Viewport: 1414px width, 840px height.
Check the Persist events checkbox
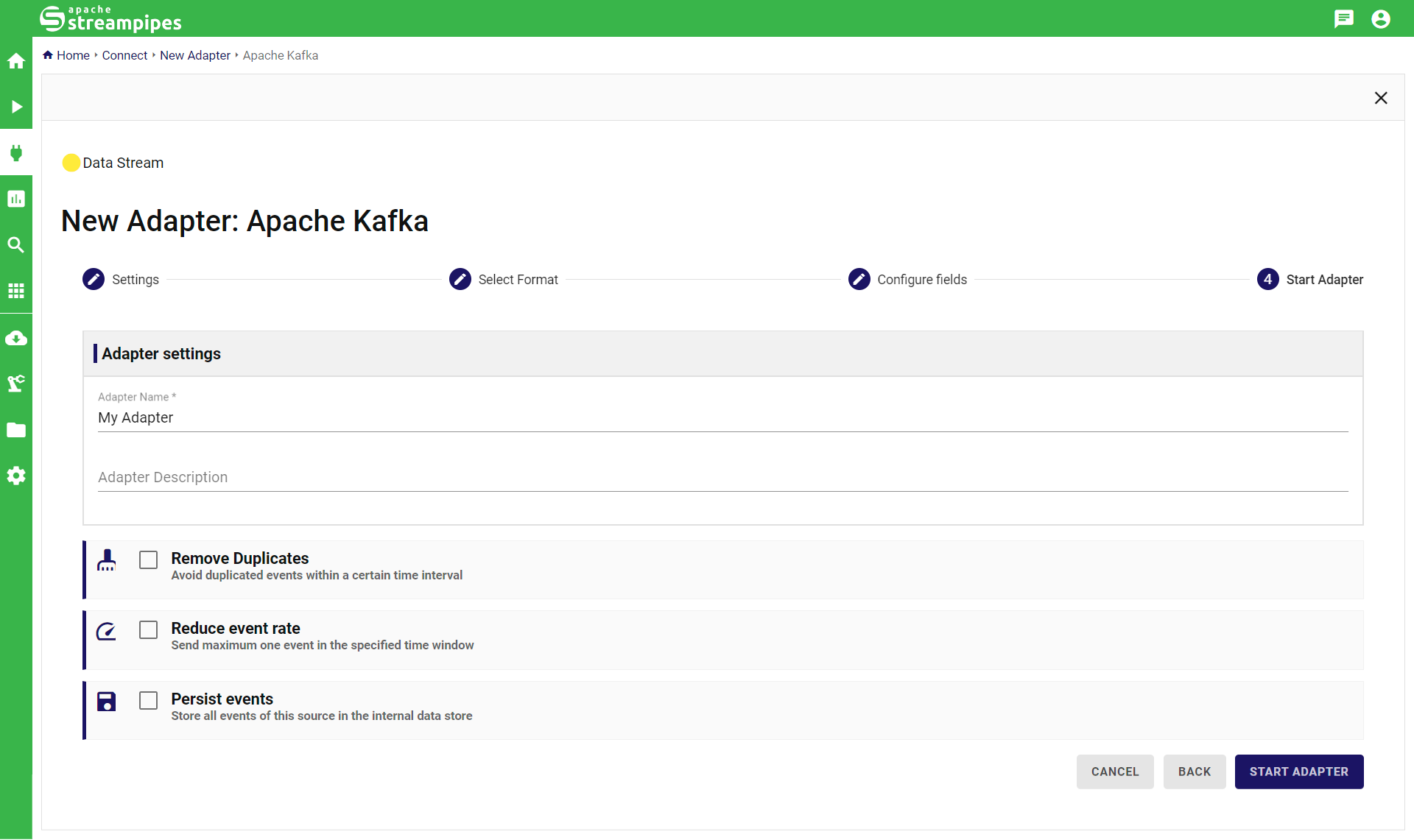(x=149, y=701)
